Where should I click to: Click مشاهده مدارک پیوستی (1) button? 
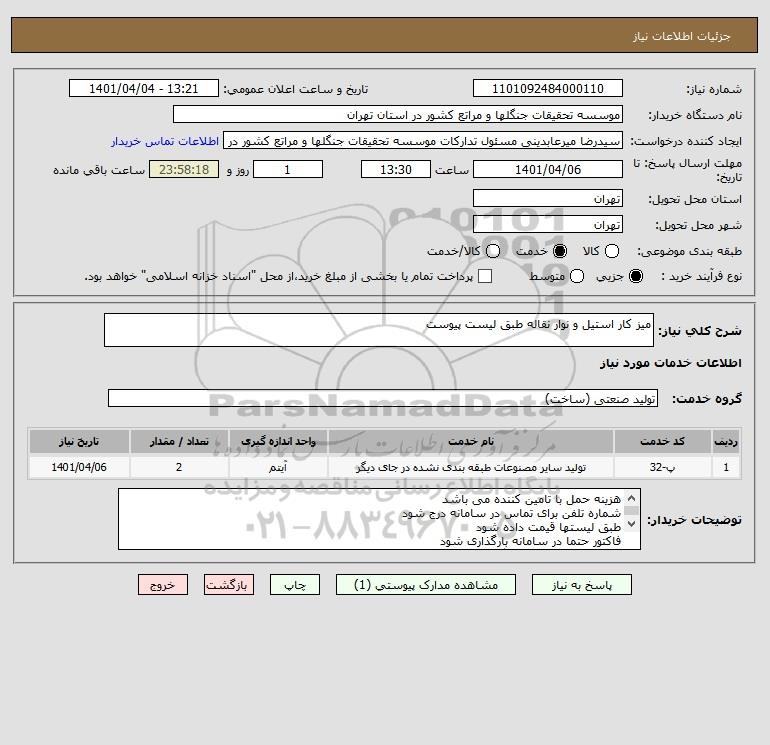coord(426,585)
